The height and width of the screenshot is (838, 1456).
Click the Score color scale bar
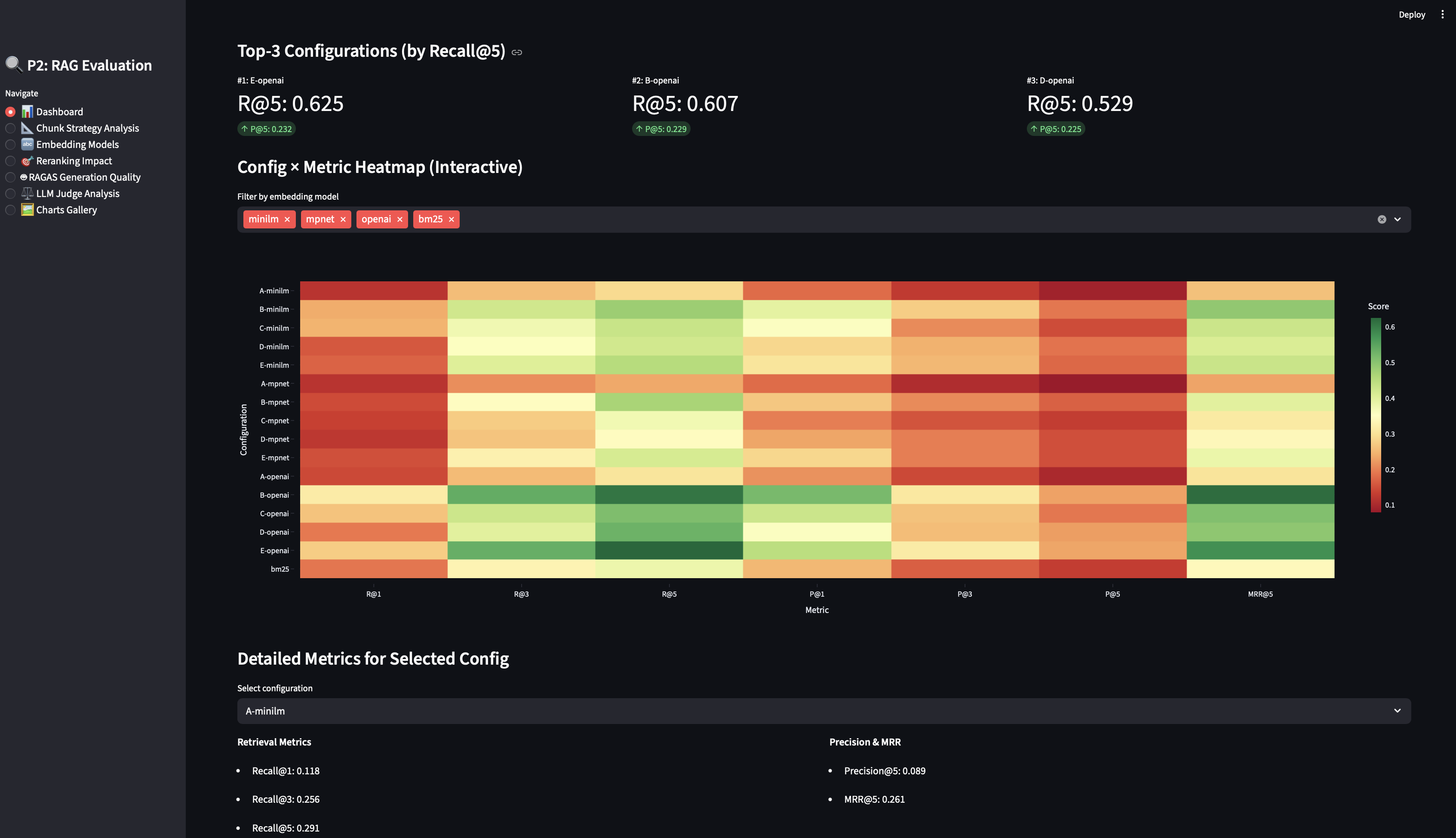pos(1376,414)
